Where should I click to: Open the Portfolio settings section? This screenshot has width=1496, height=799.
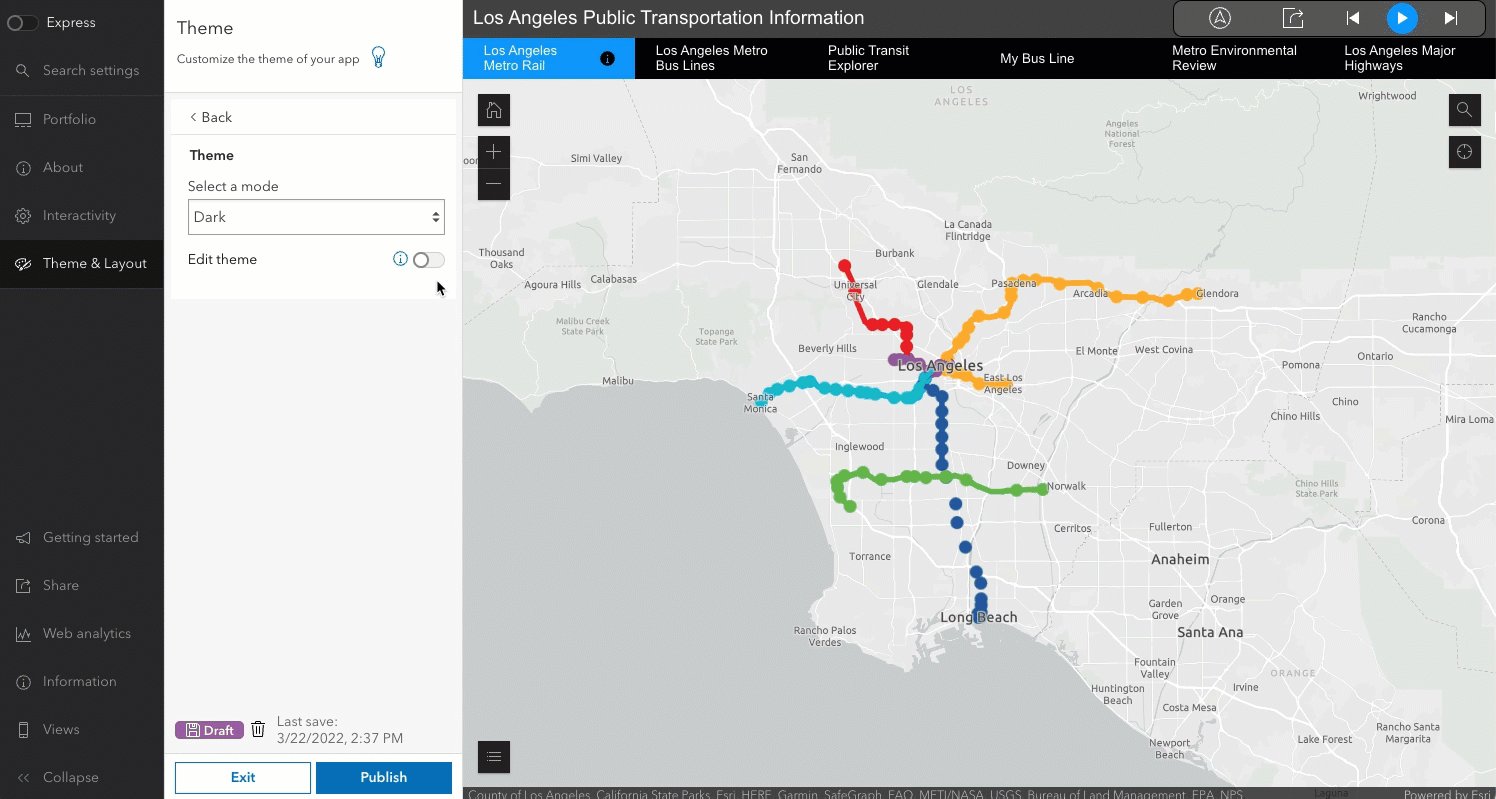click(x=82, y=119)
